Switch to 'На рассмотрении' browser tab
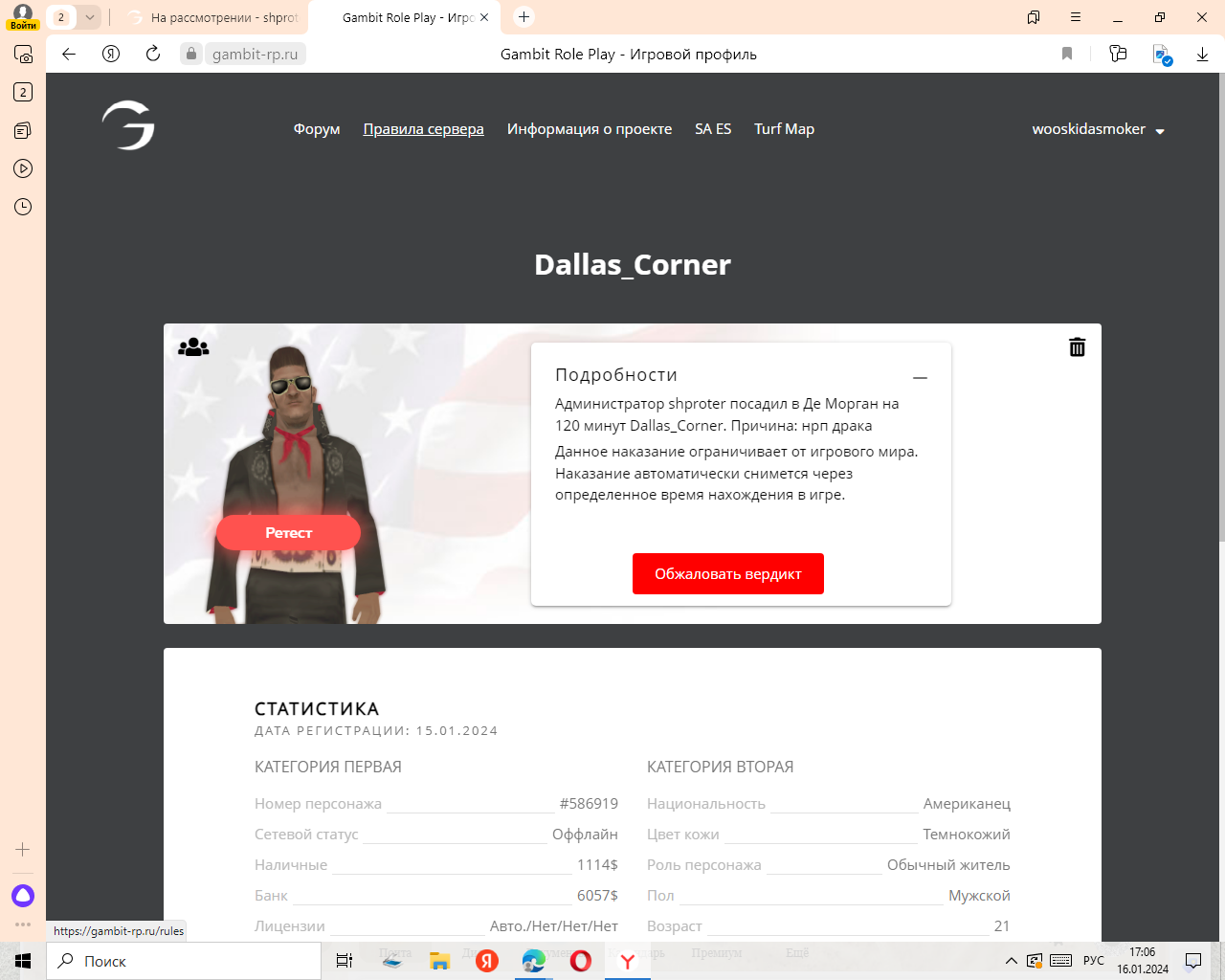1225x980 pixels. [215, 17]
